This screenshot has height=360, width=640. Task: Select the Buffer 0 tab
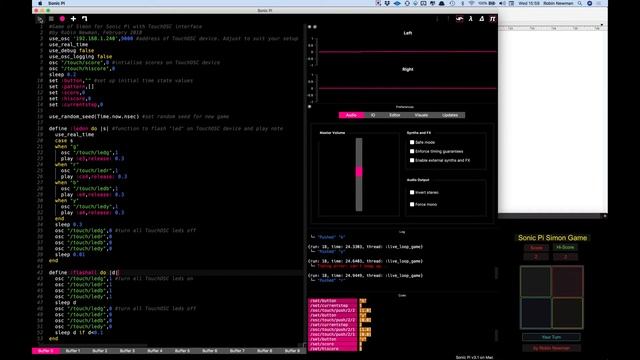tap(46, 351)
